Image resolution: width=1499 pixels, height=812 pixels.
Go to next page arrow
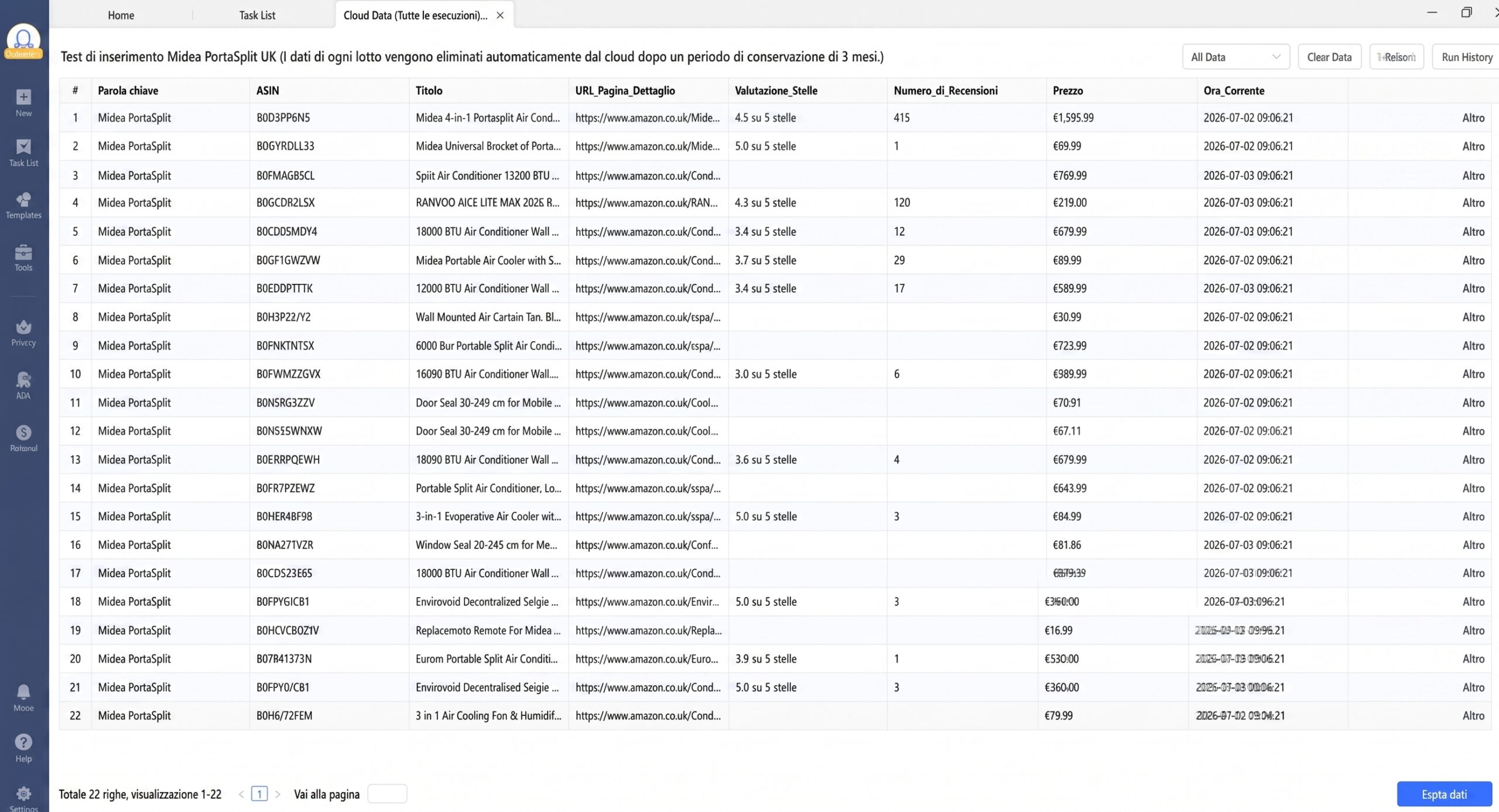click(278, 794)
